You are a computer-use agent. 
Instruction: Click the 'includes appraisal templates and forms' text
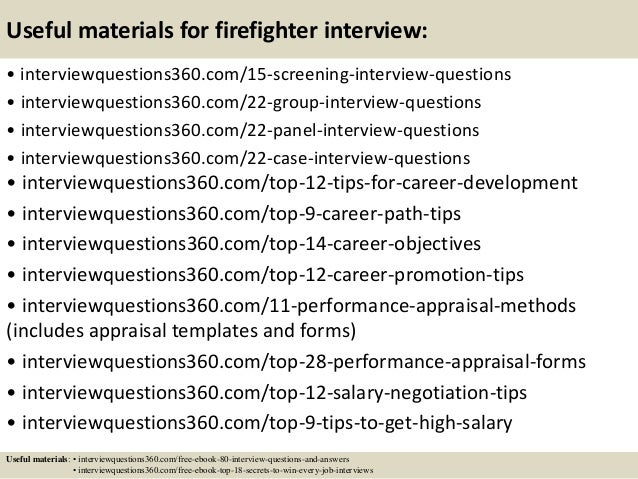pyautogui.click(x=181, y=331)
